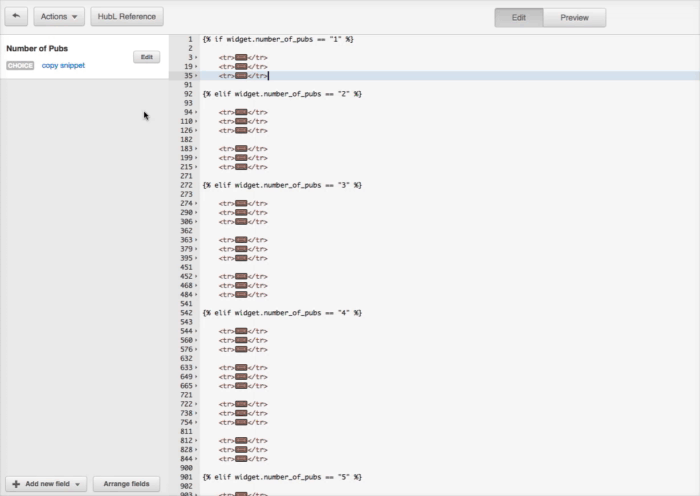Expand the fold arrow at line 544
Viewport: 700px width, 496px height.
click(196, 331)
